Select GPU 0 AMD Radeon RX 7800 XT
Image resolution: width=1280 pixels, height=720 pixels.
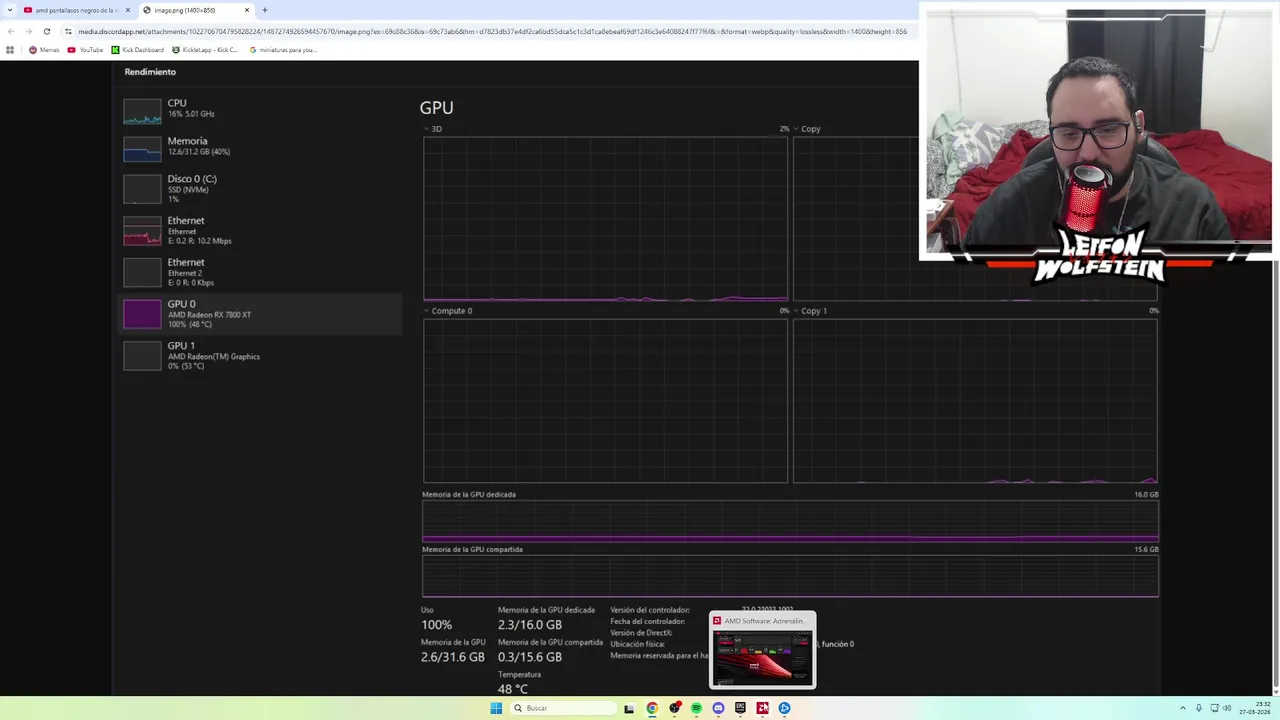[x=262, y=314]
